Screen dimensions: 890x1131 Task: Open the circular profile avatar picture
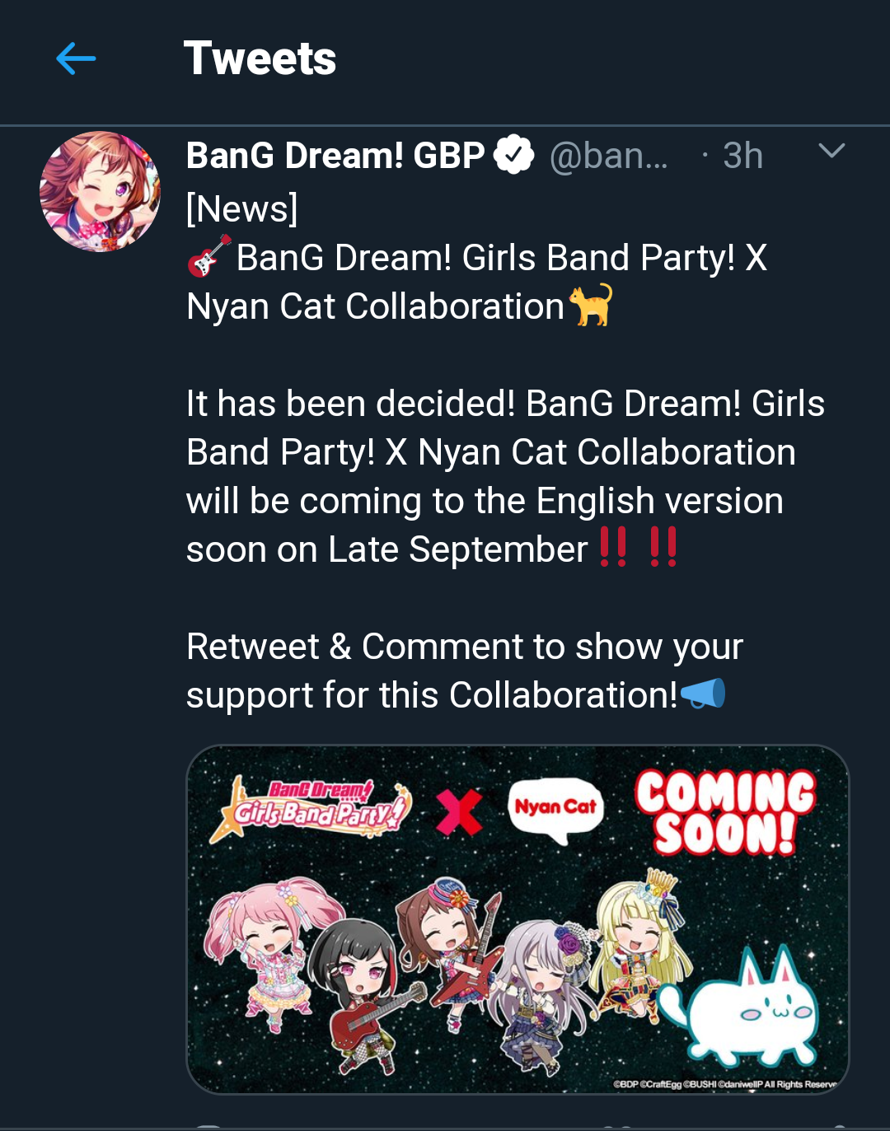(100, 190)
